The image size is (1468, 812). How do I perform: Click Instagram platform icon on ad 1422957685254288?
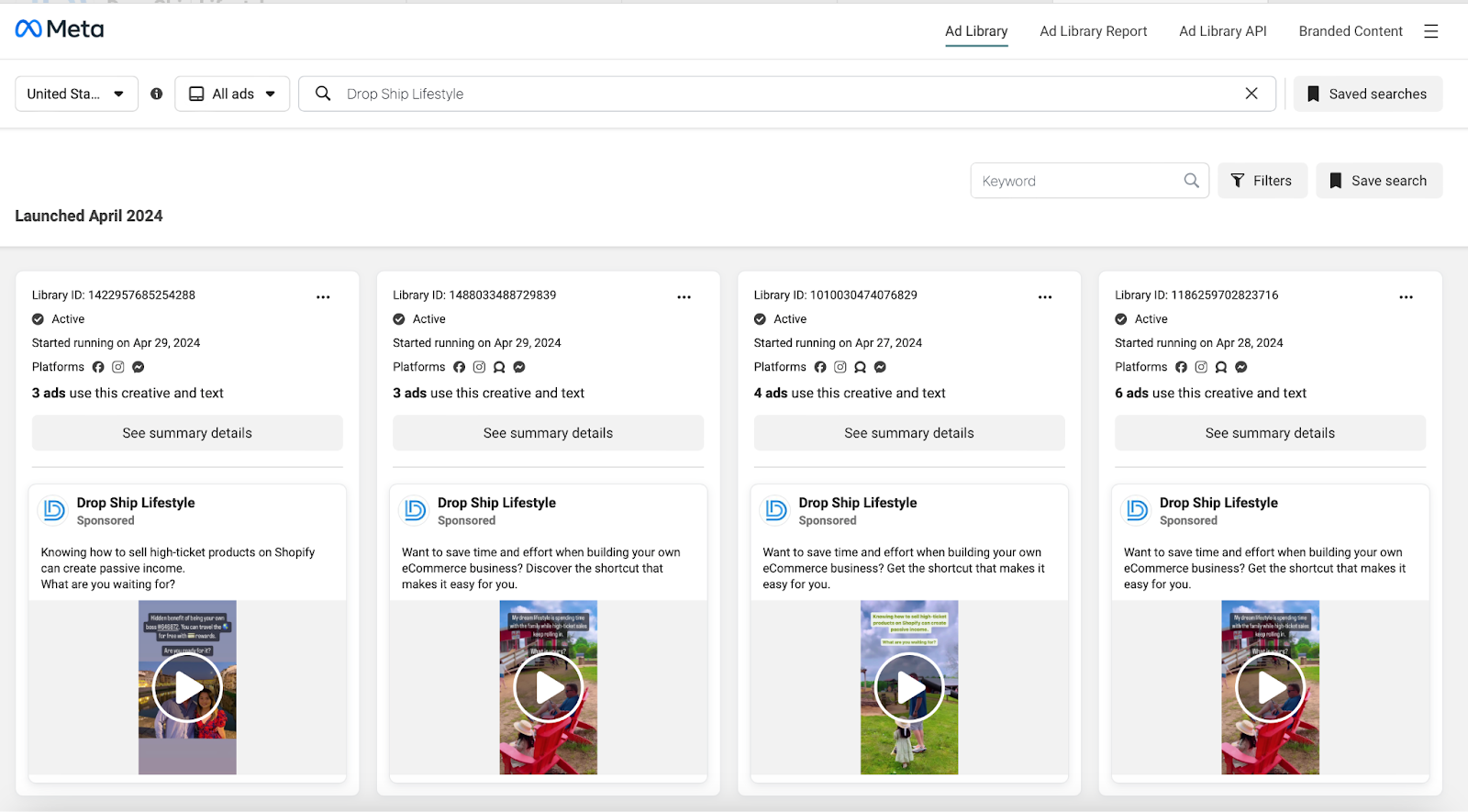(x=118, y=367)
